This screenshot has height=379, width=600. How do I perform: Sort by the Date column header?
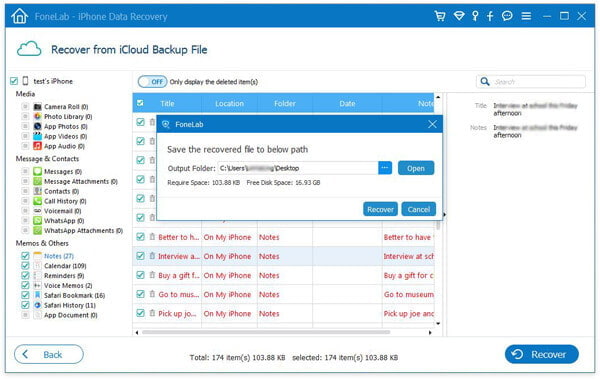tap(347, 103)
